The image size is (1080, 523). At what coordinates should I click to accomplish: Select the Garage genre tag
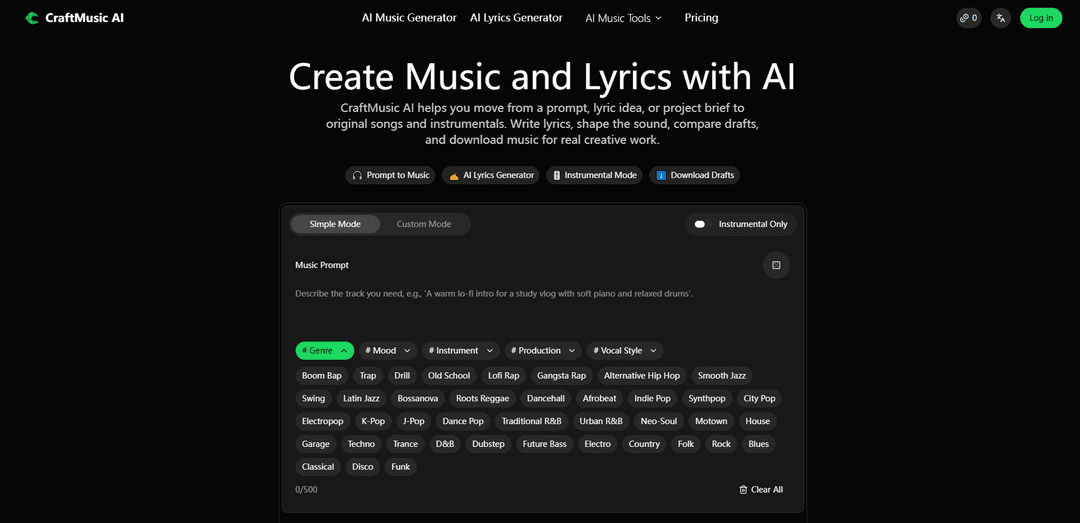click(316, 444)
